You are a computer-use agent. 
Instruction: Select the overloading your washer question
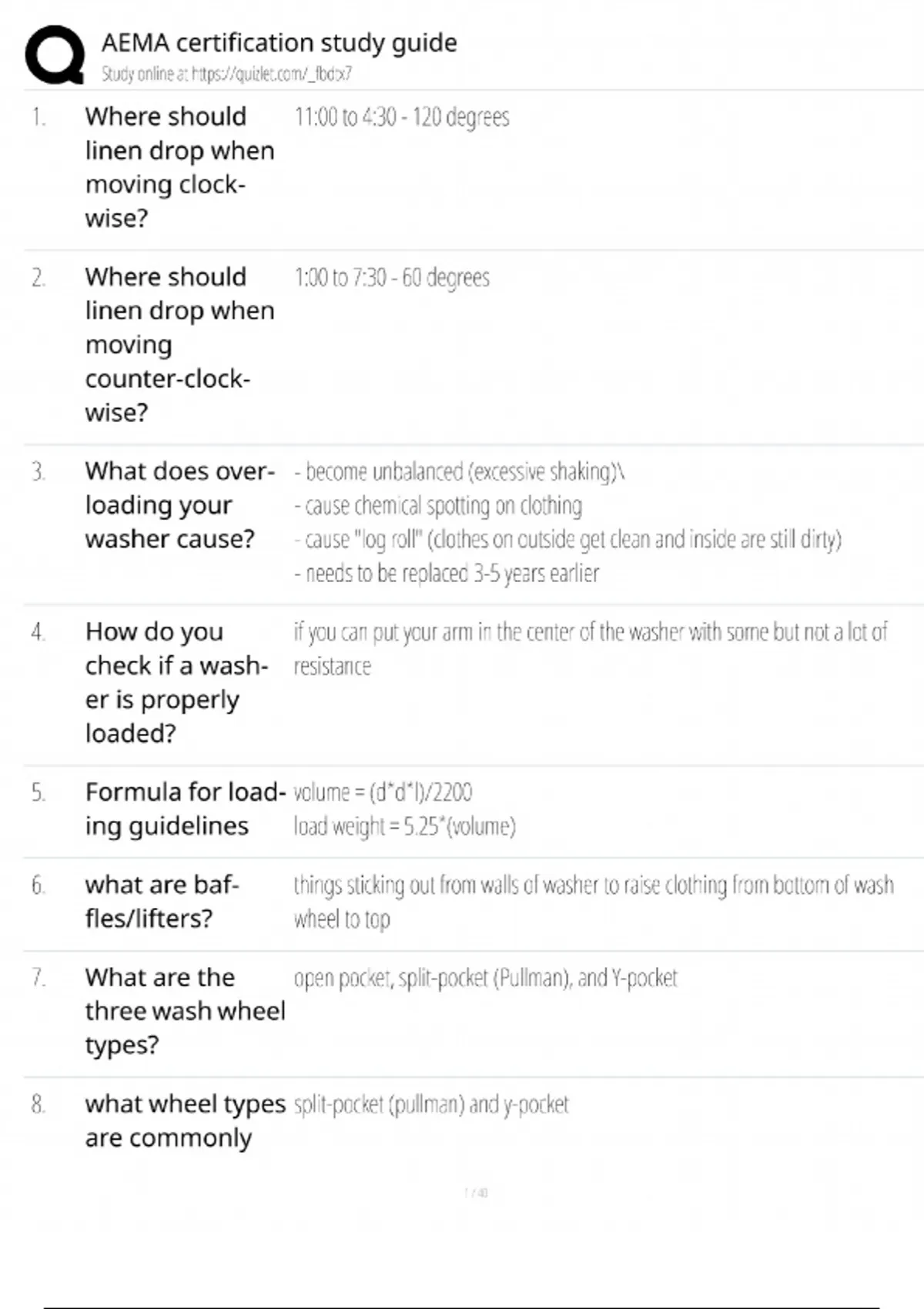[x=179, y=504]
